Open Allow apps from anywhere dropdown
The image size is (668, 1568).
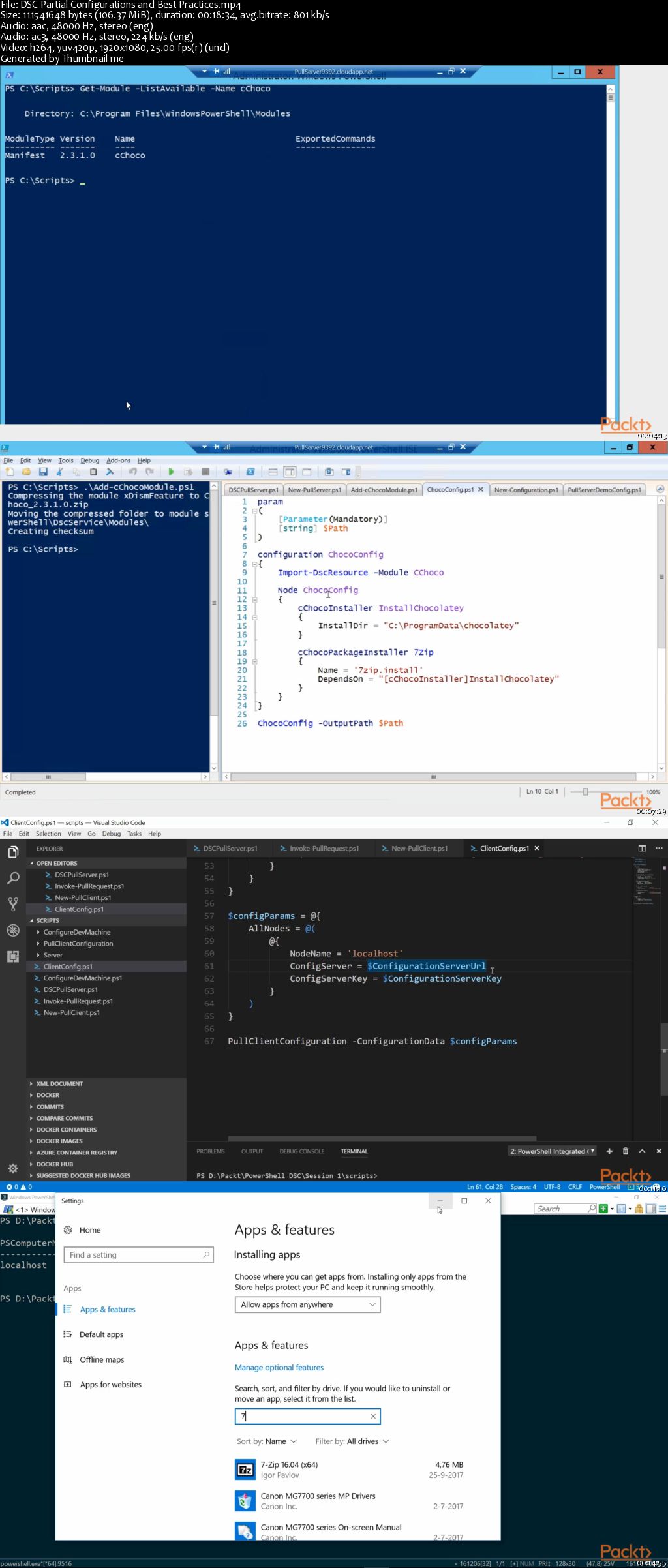[x=307, y=1304]
